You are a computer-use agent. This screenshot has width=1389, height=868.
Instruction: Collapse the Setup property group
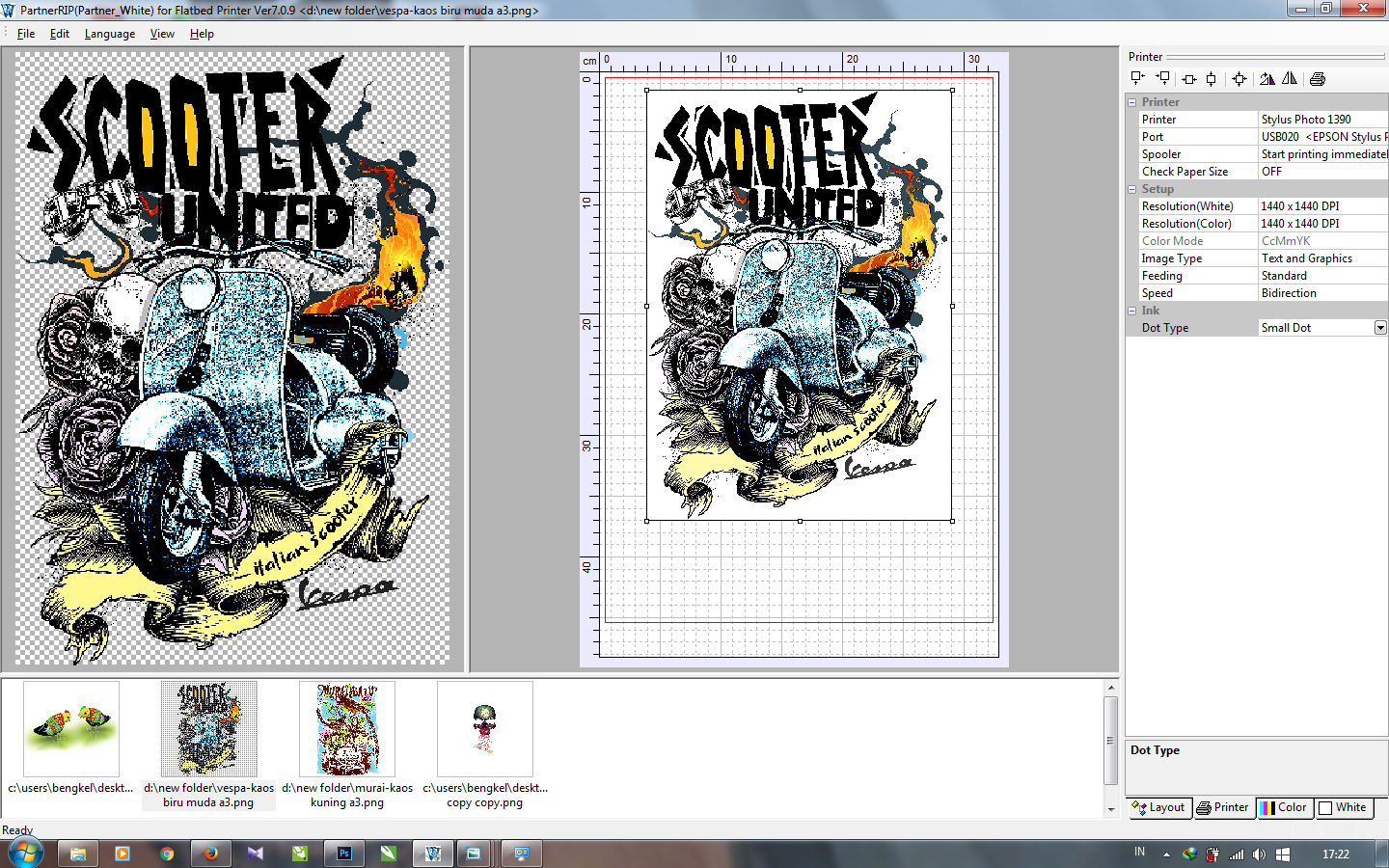[1132, 189]
